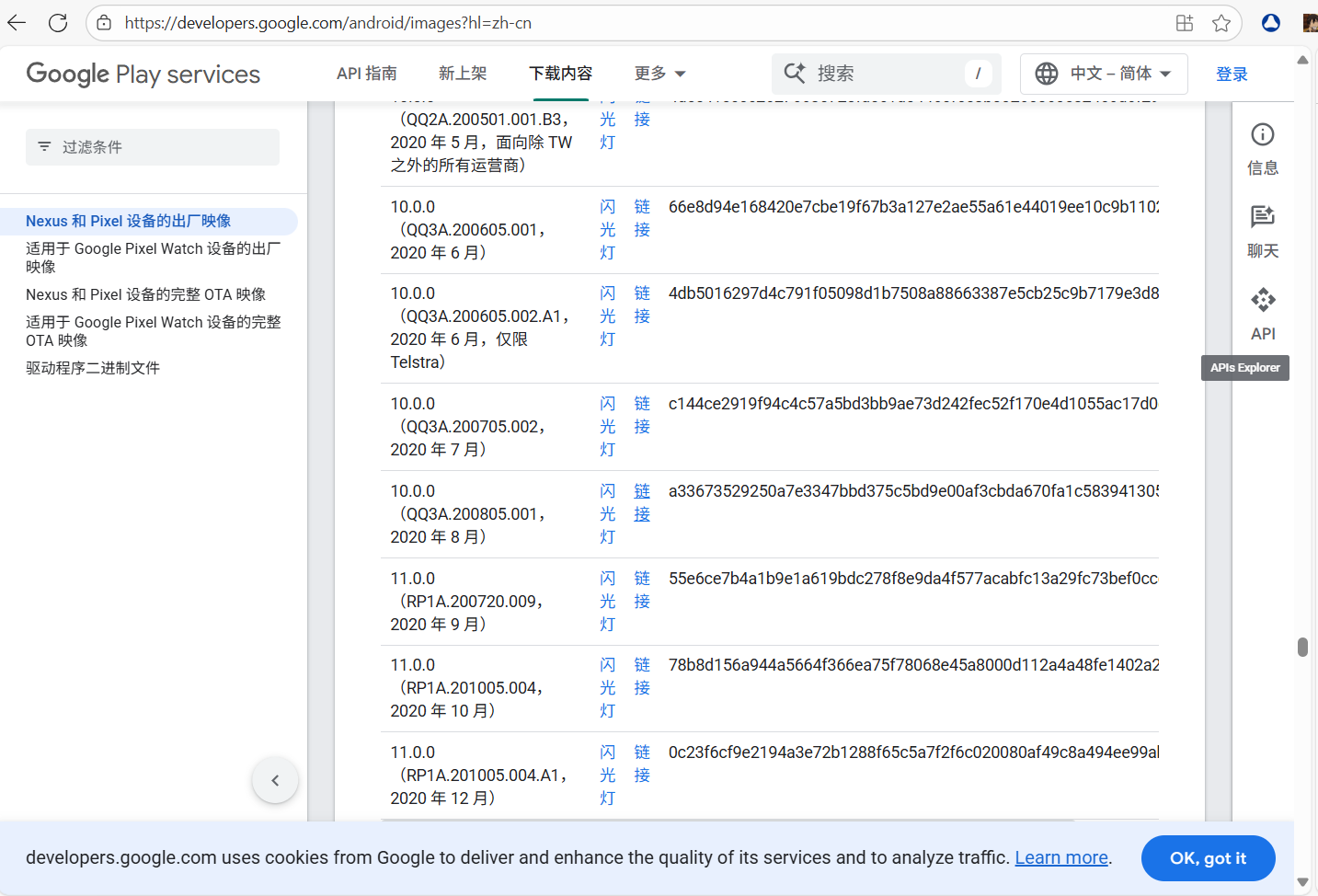Click 链接 download for QQ3A.200605.002.A1

pos(642,304)
